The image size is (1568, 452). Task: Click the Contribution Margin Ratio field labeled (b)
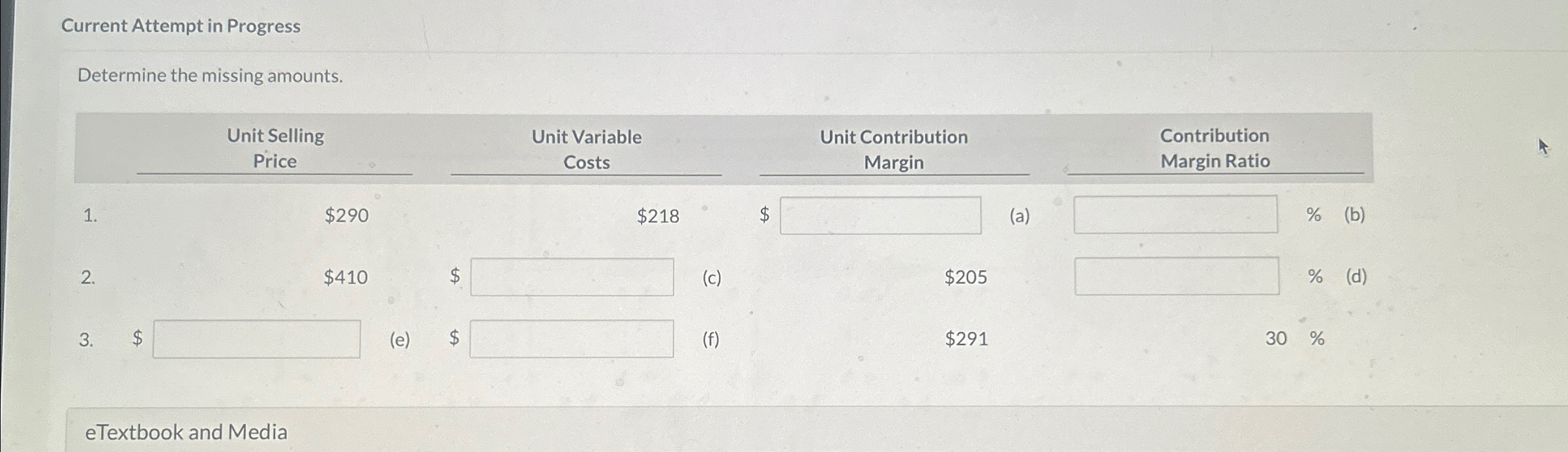(x=1176, y=215)
